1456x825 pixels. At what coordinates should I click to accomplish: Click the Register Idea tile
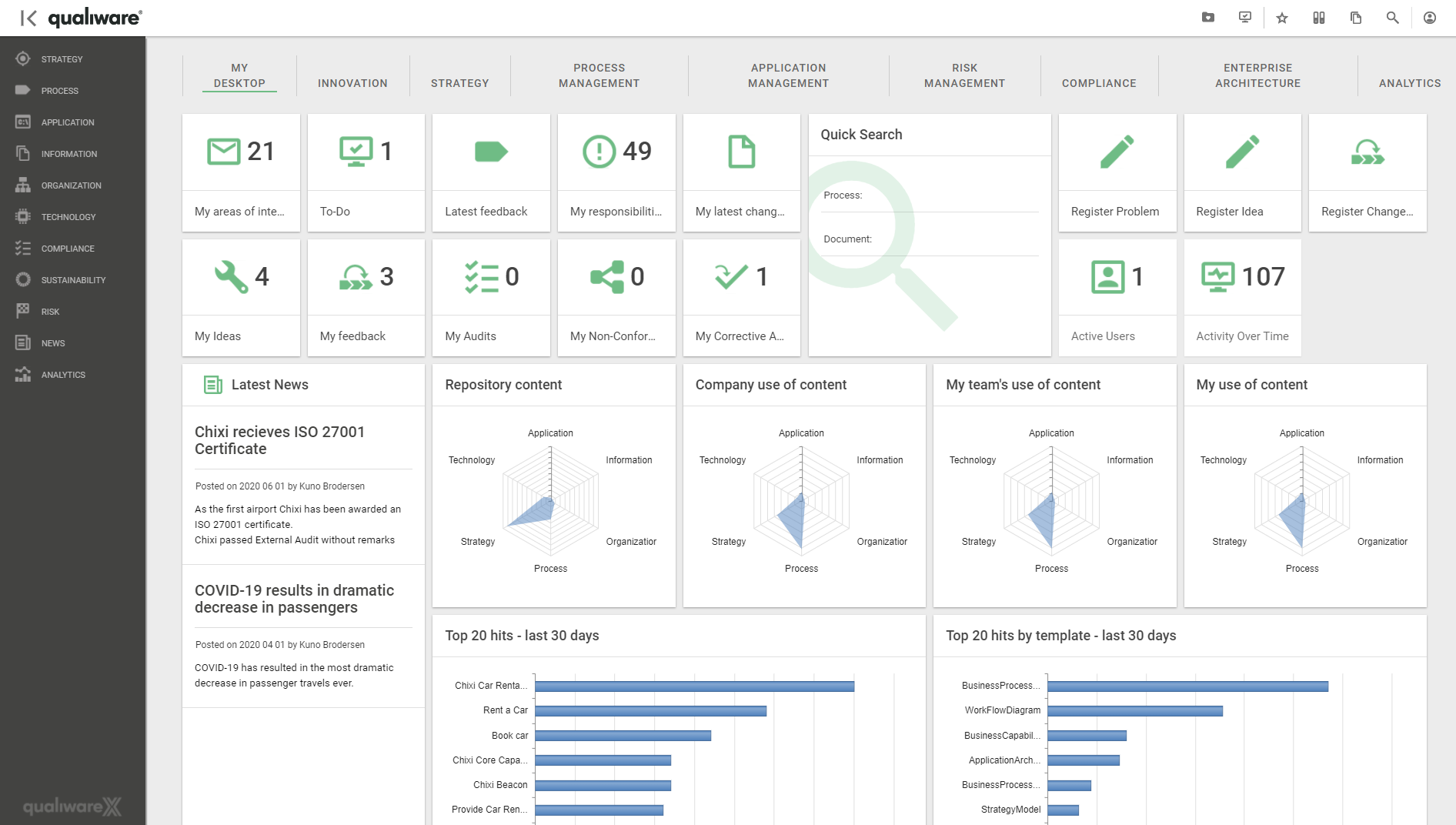1242,172
